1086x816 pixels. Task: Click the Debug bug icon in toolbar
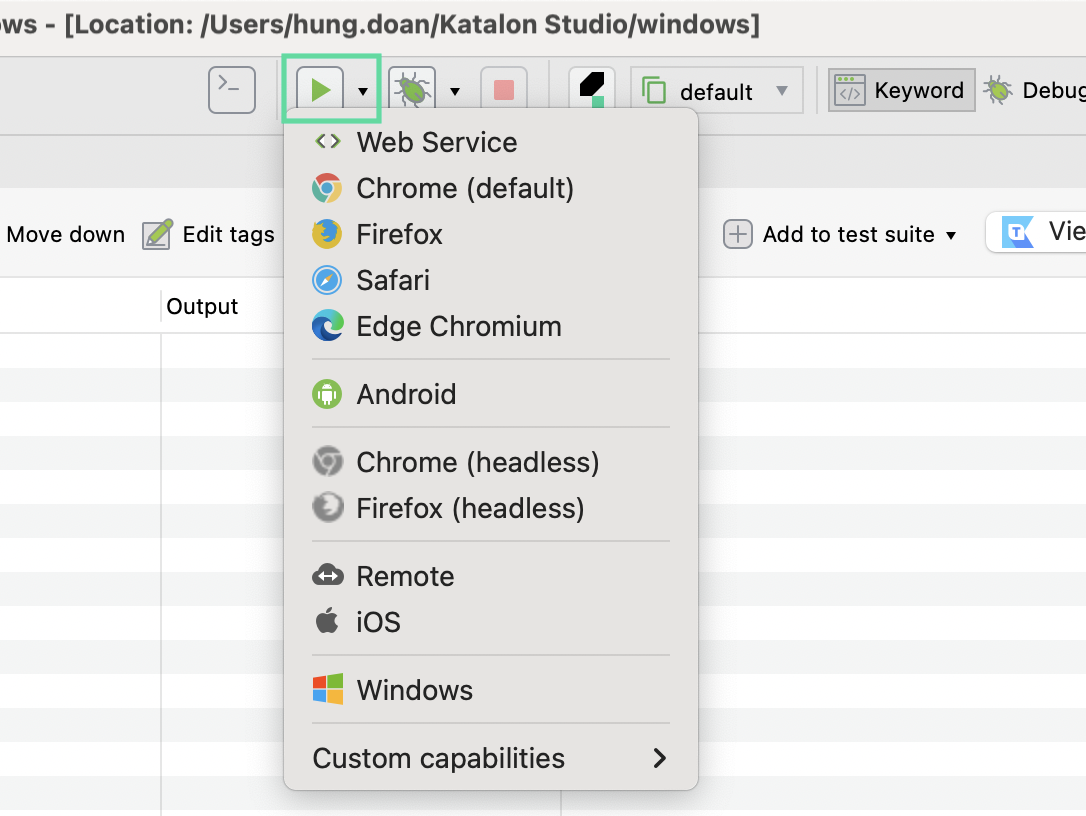pos(412,91)
